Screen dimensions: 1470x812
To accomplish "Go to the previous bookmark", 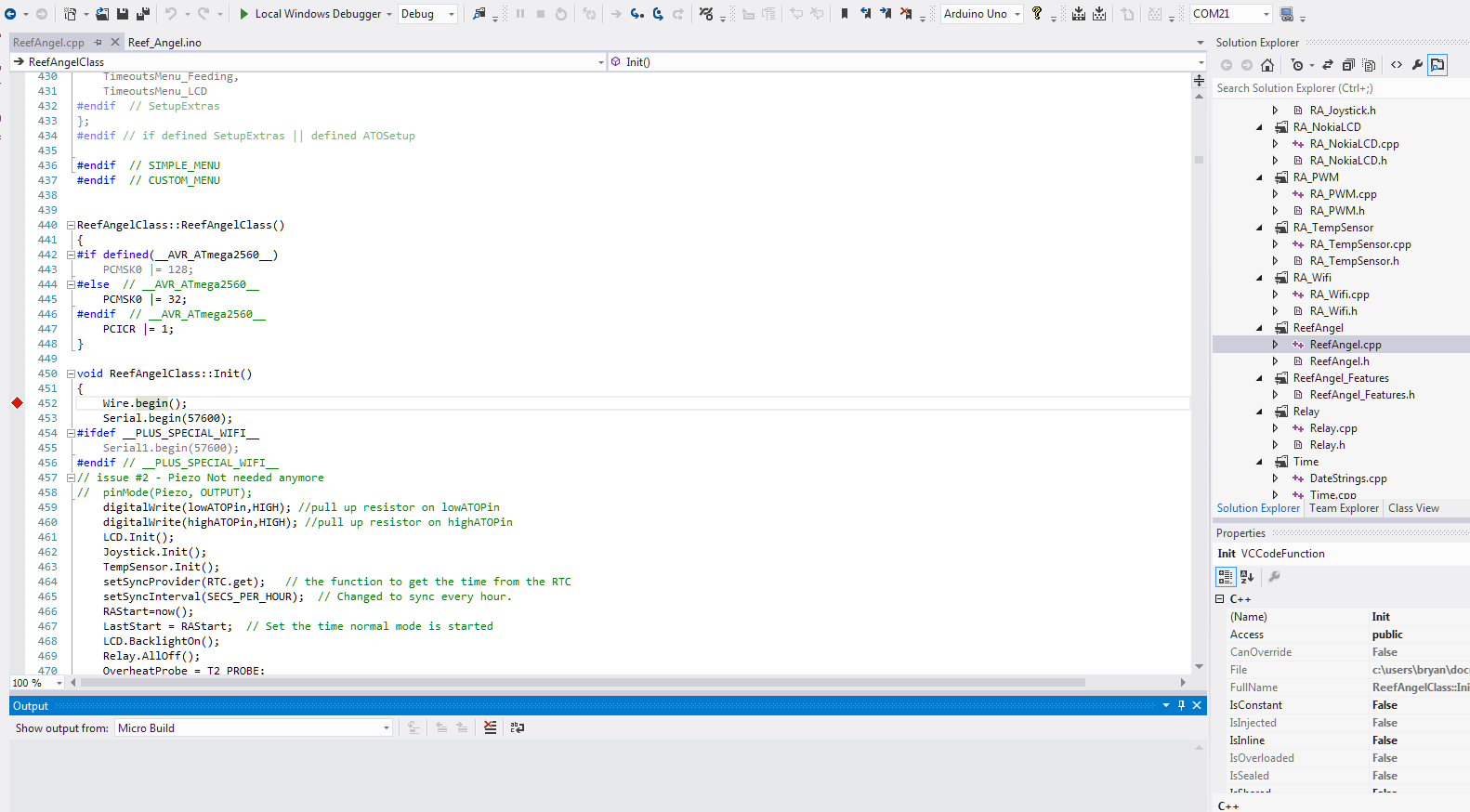I will [x=865, y=14].
